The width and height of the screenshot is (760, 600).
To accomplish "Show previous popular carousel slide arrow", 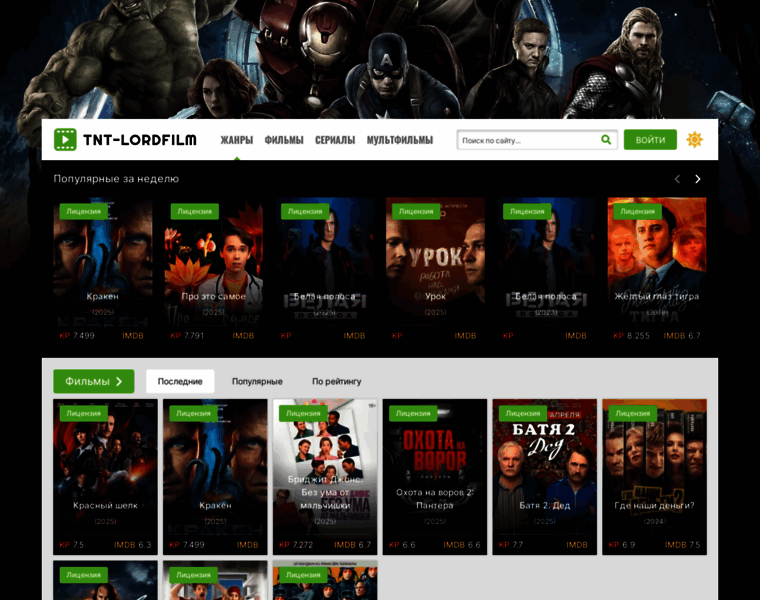I will [x=677, y=179].
